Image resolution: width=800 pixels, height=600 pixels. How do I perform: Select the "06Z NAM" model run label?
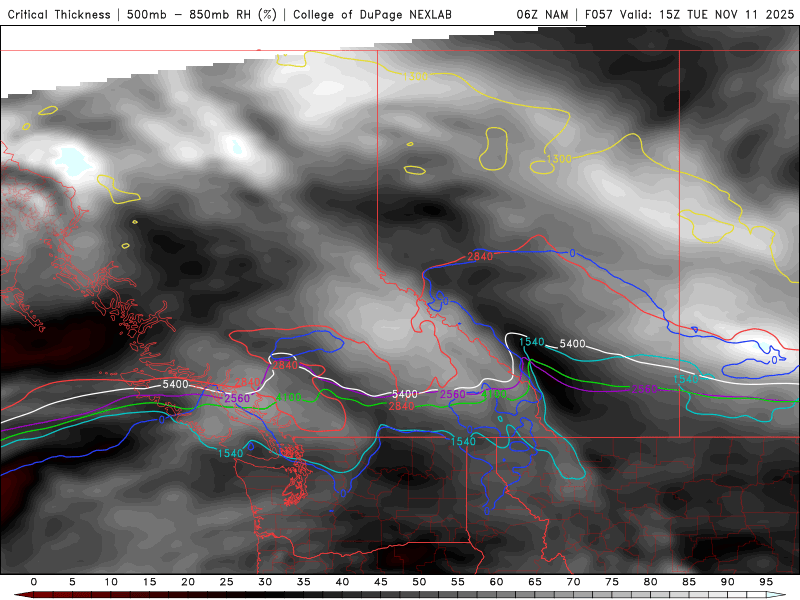(x=542, y=15)
